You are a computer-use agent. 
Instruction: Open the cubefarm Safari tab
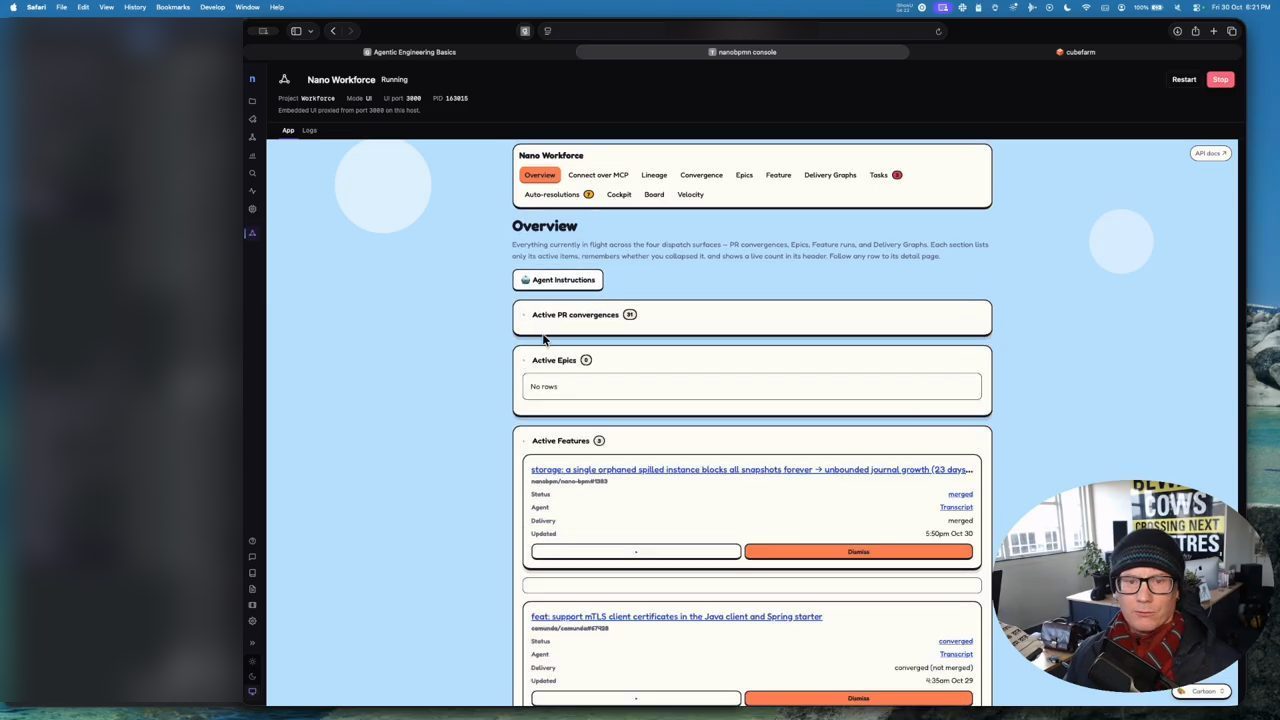pyautogui.click(x=1076, y=52)
